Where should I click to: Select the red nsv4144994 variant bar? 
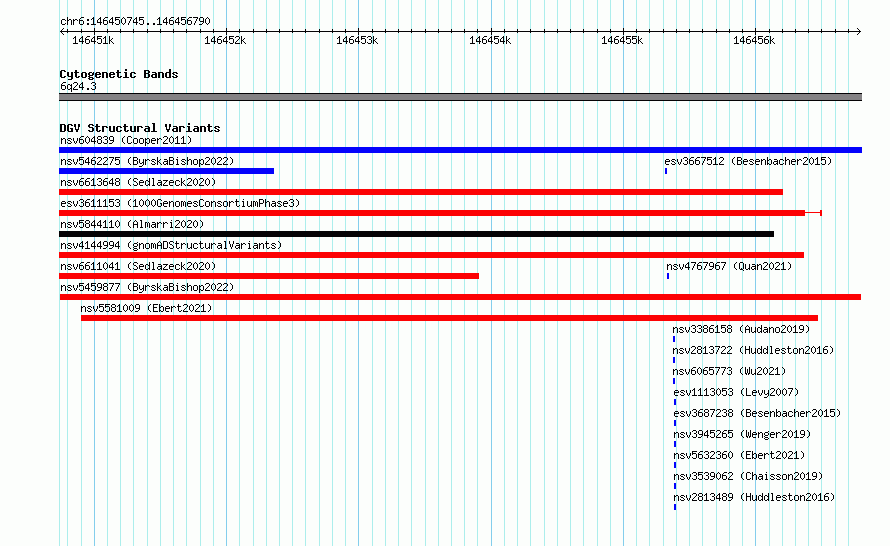pos(431,255)
